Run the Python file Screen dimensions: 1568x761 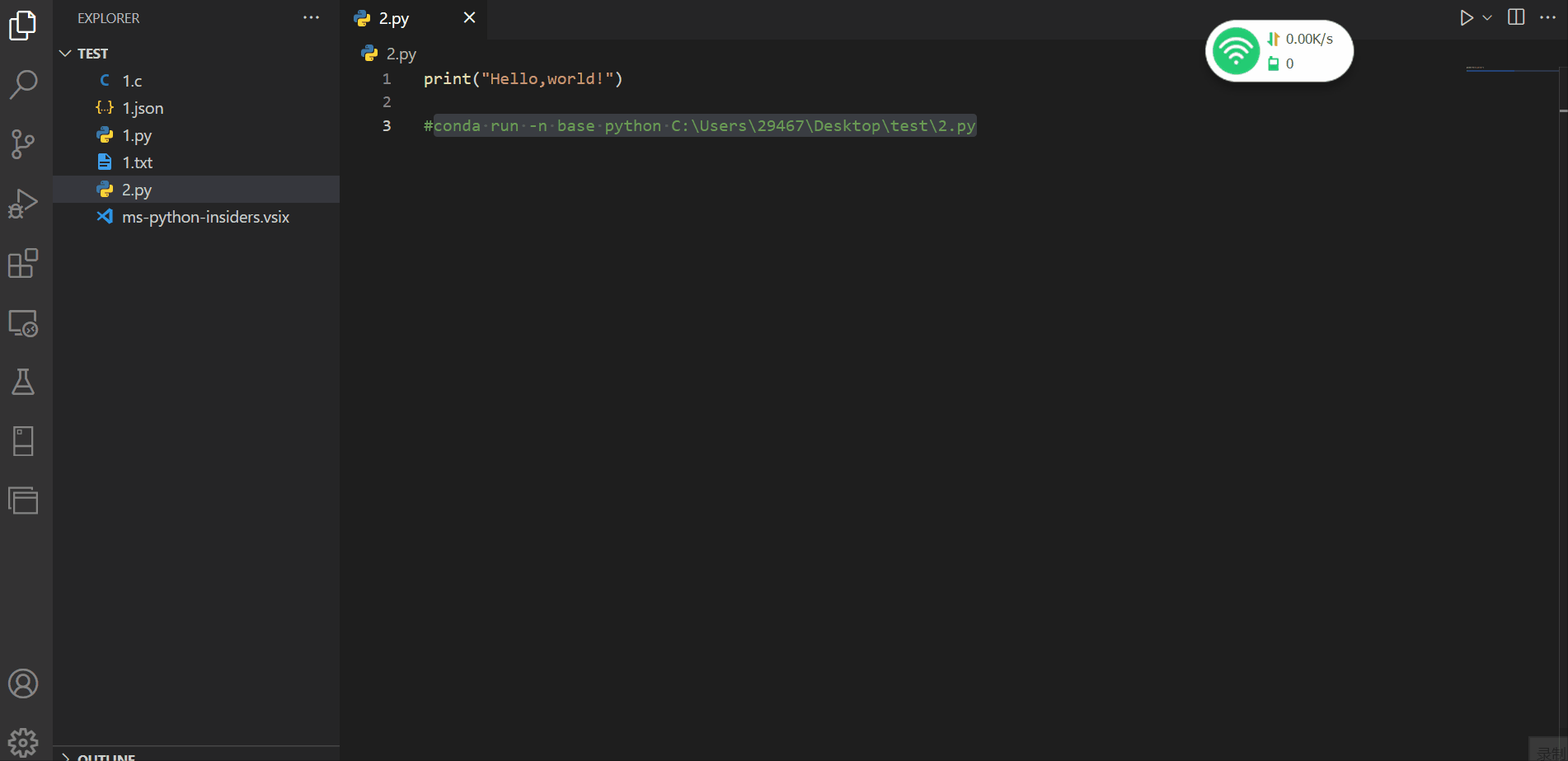(1467, 16)
